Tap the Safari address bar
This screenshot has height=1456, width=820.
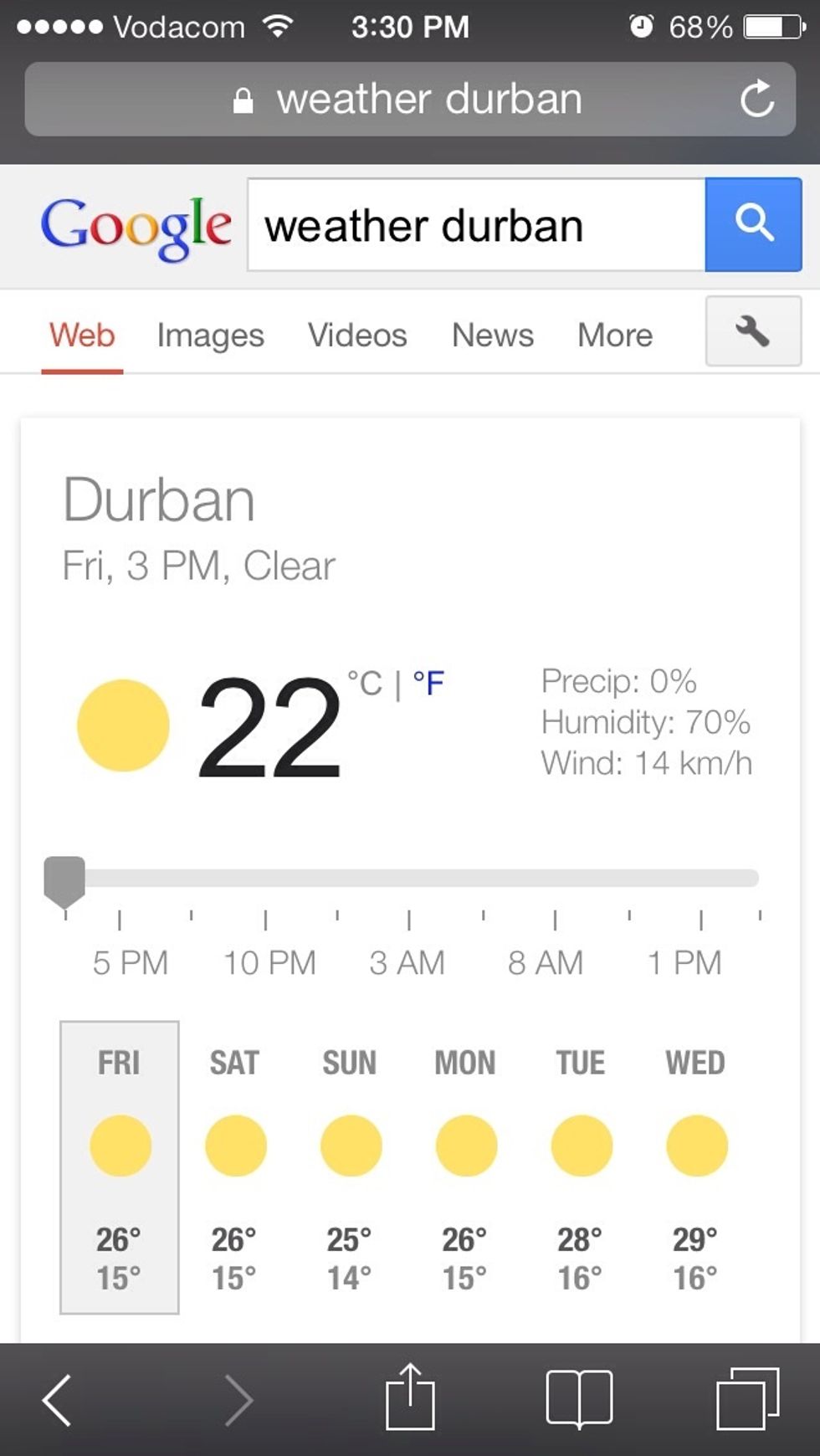pos(410,100)
